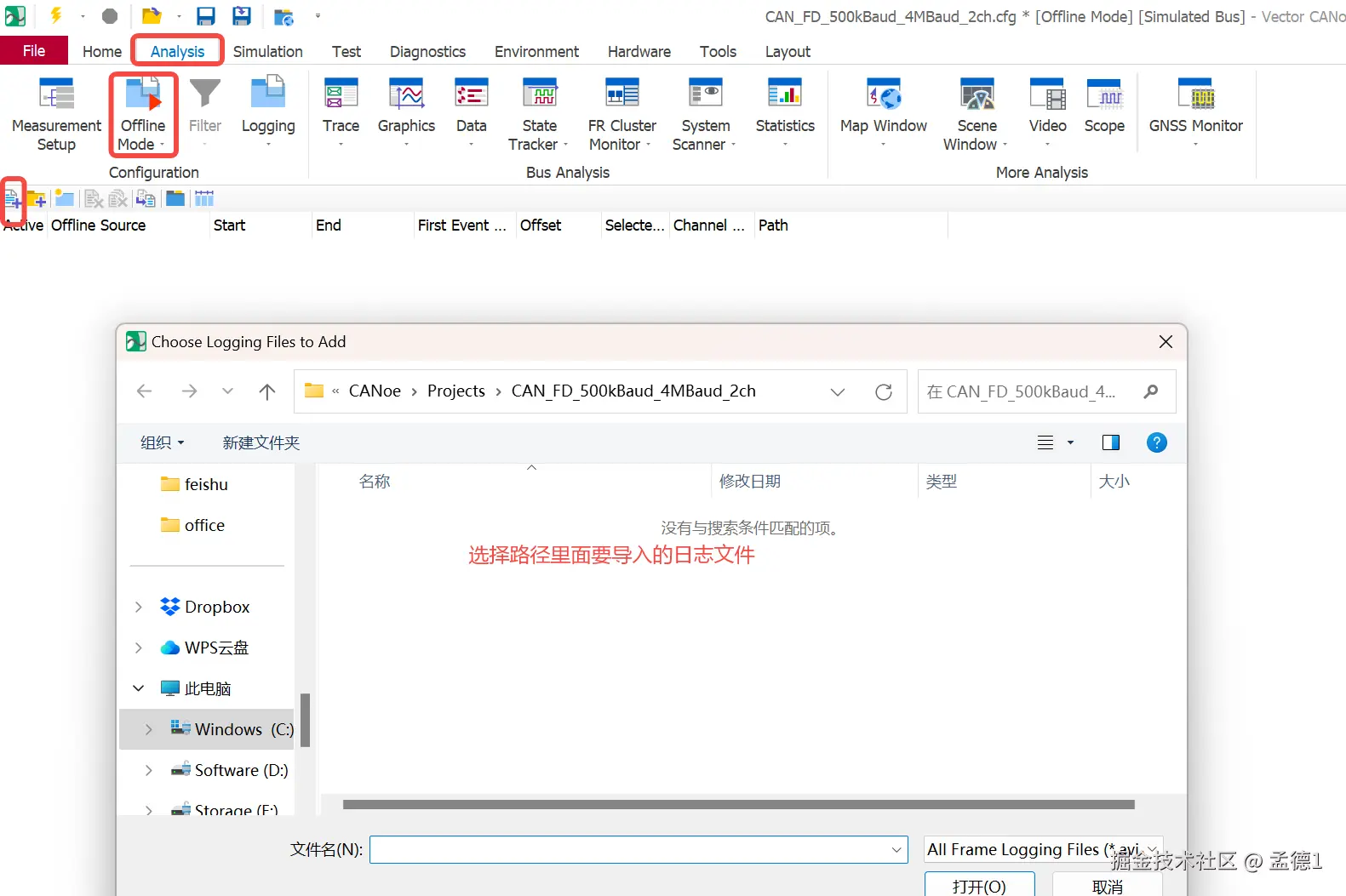Click the add folder icon in offline toolbar

coord(37,200)
